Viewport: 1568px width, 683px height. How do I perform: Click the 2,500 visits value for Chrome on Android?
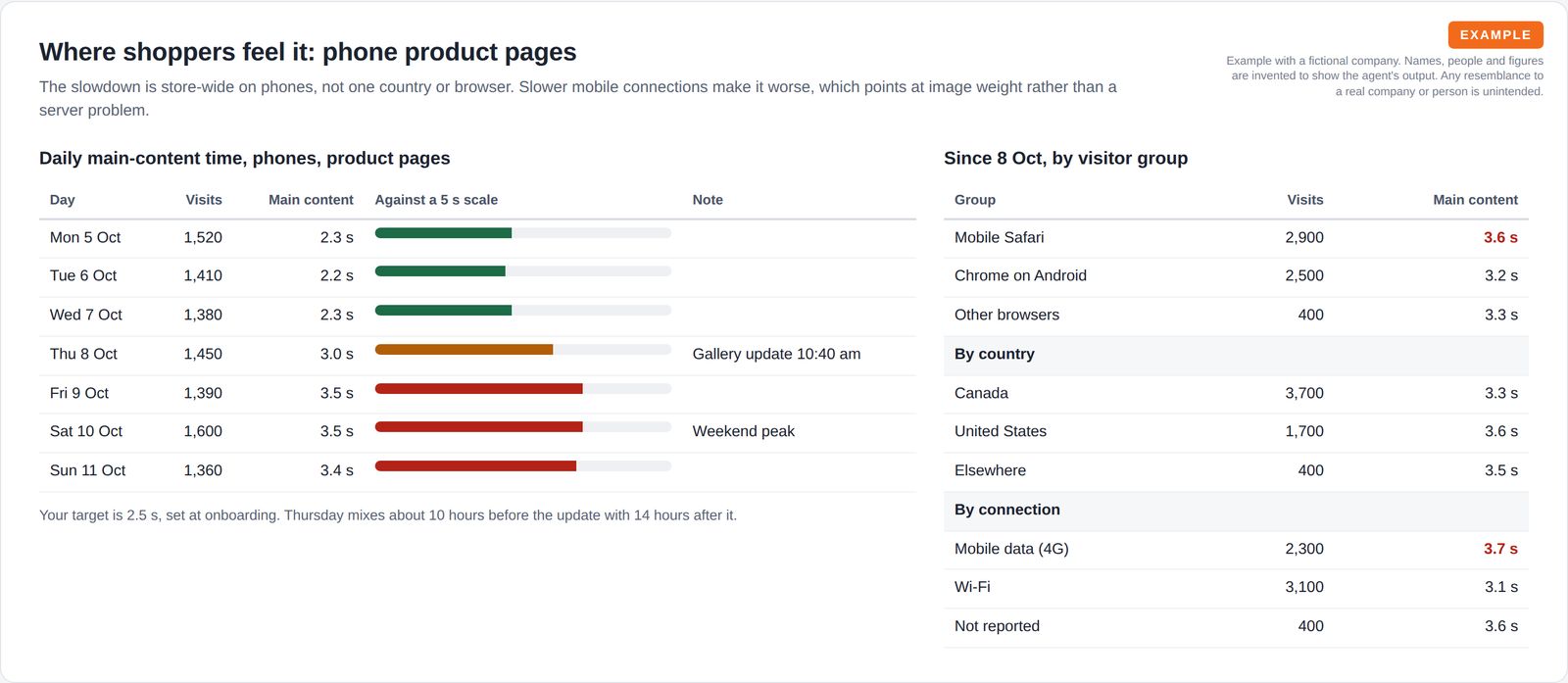tap(1304, 275)
